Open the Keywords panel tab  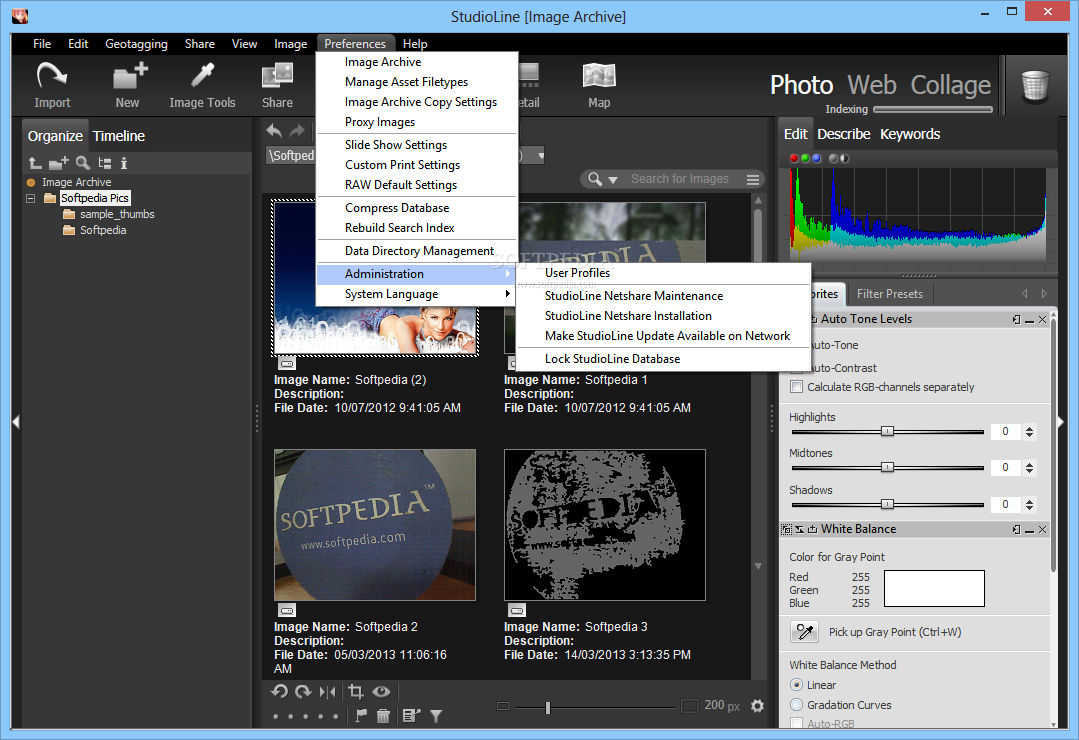click(x=910, y=134)
